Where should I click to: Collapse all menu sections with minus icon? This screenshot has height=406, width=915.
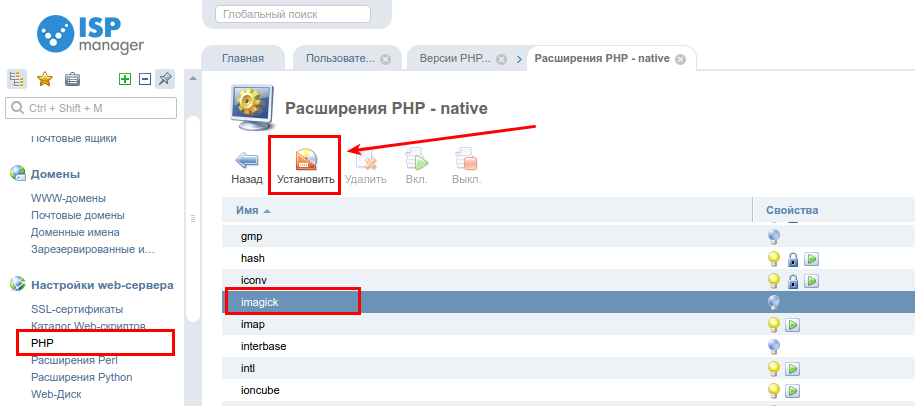(x=145, y=79)
